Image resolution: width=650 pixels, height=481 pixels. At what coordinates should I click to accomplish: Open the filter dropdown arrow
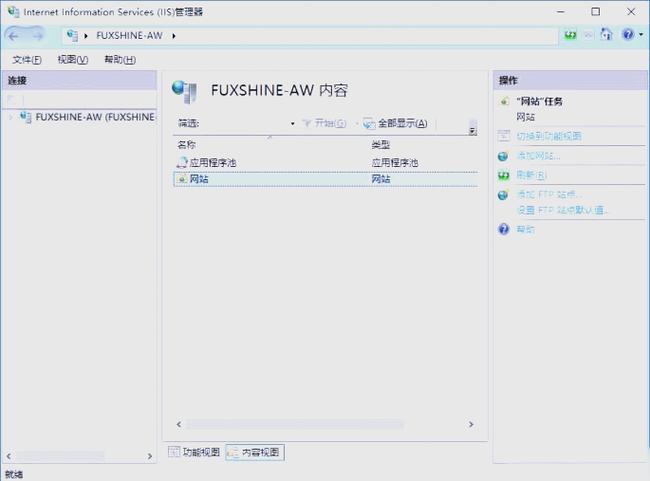pos(293,124)
